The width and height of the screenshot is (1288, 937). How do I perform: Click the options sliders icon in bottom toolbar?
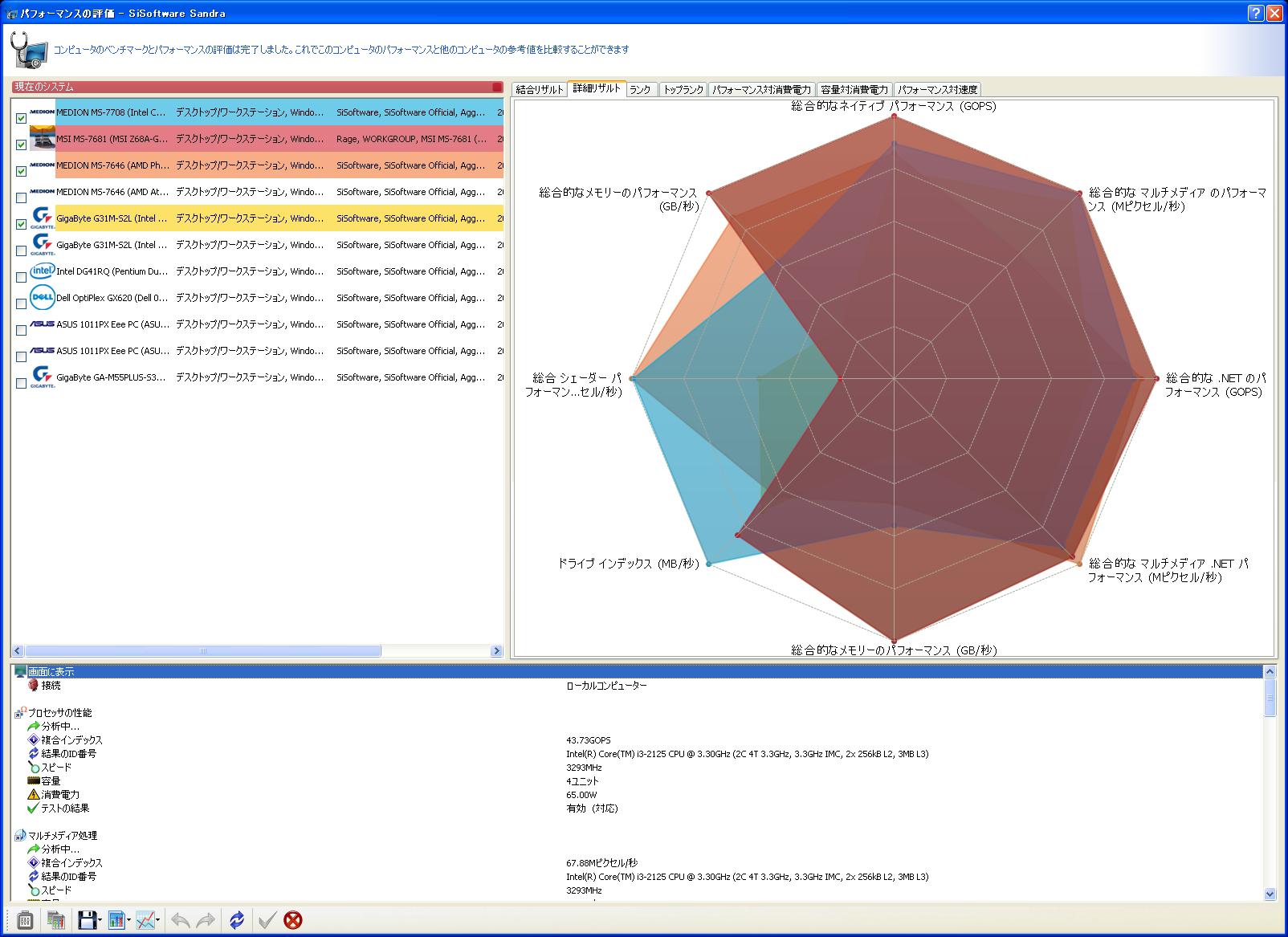pos(25,920)
